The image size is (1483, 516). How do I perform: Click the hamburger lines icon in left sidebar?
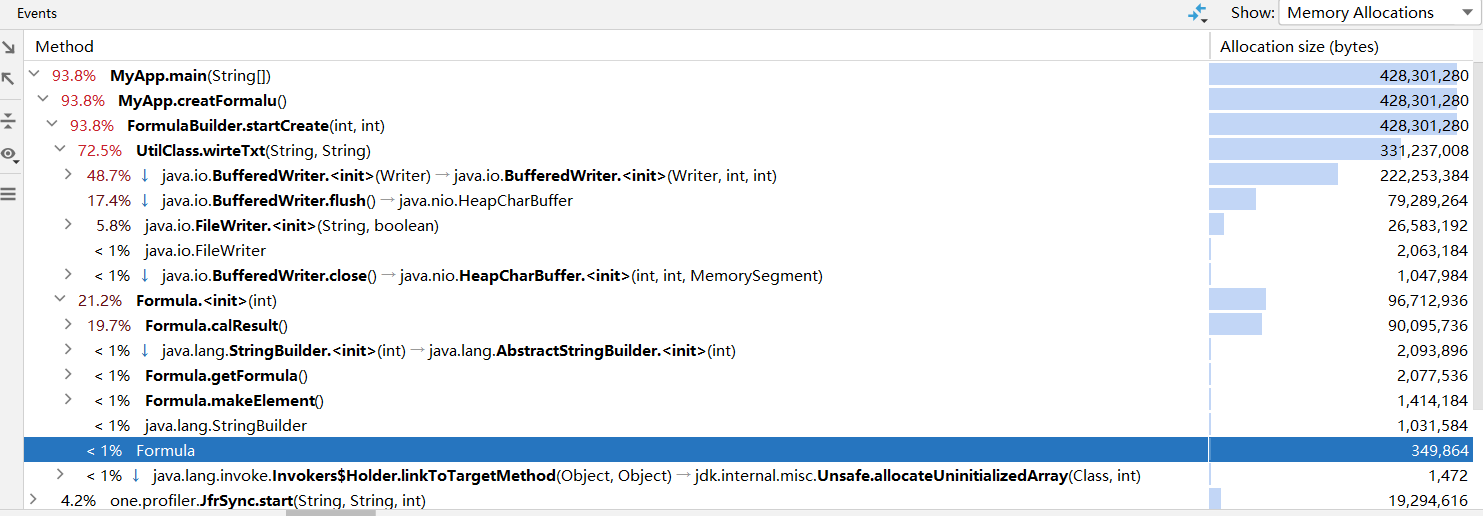pyautogui.click(x=8, y=194)
